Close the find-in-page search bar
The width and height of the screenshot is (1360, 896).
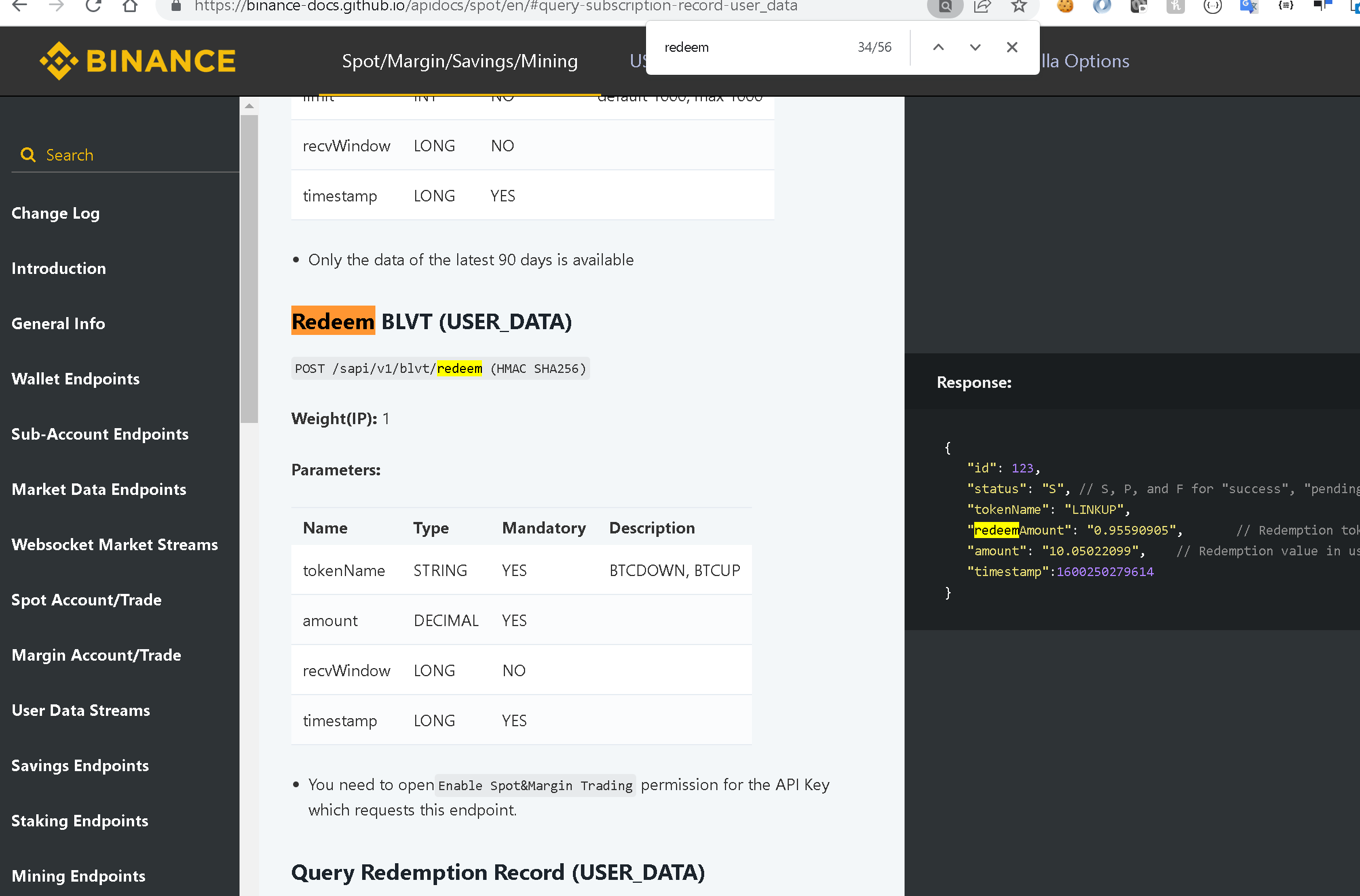point(1012,47)
